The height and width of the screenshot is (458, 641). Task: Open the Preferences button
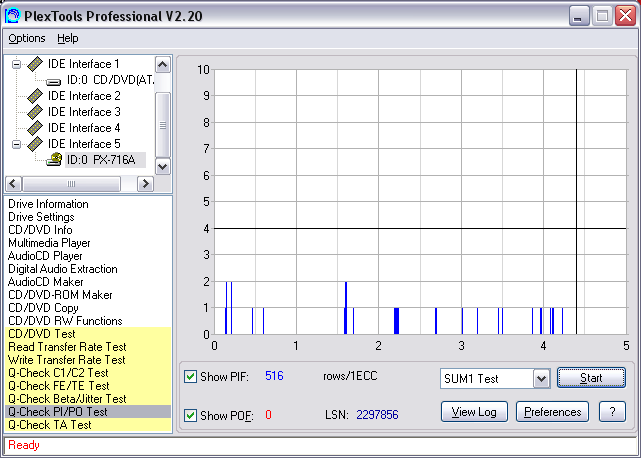tap(552, 412)
